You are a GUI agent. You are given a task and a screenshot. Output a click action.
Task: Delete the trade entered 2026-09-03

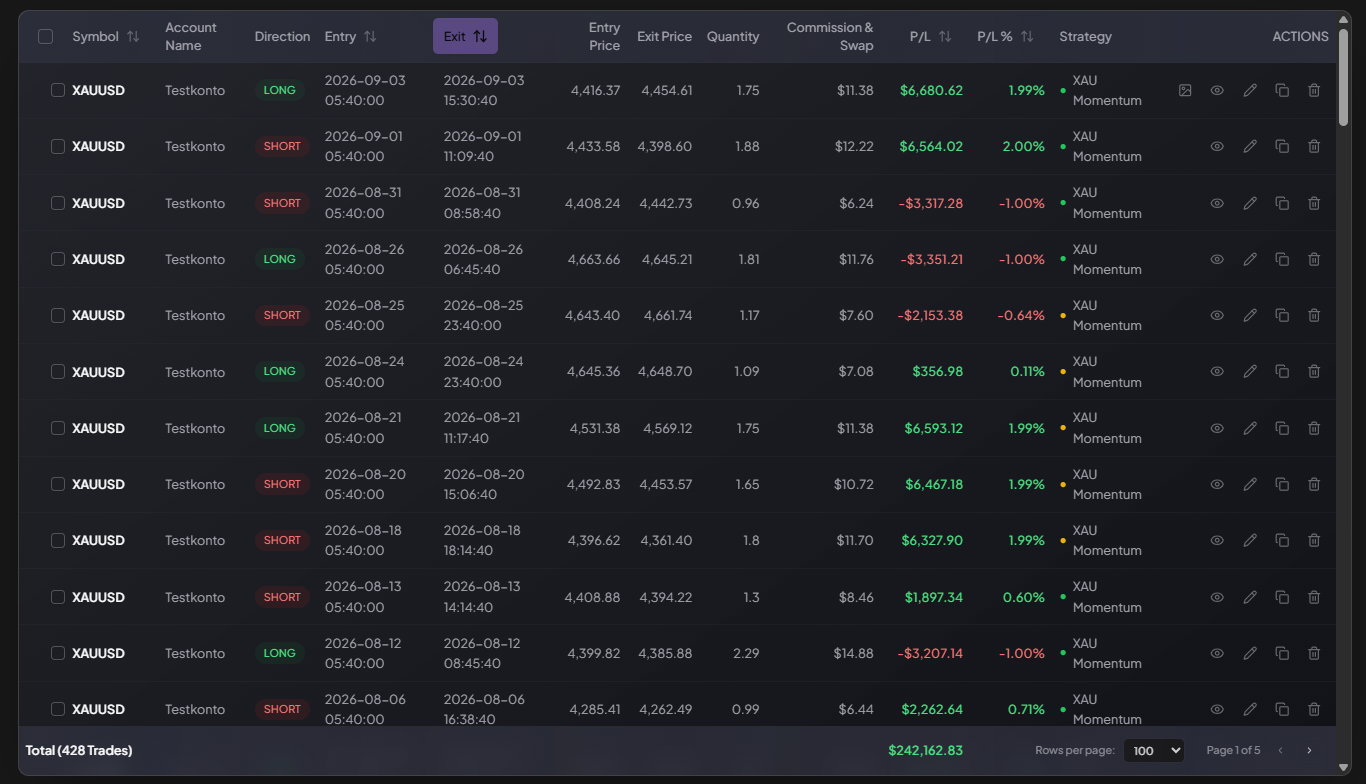coord(1314,90)
